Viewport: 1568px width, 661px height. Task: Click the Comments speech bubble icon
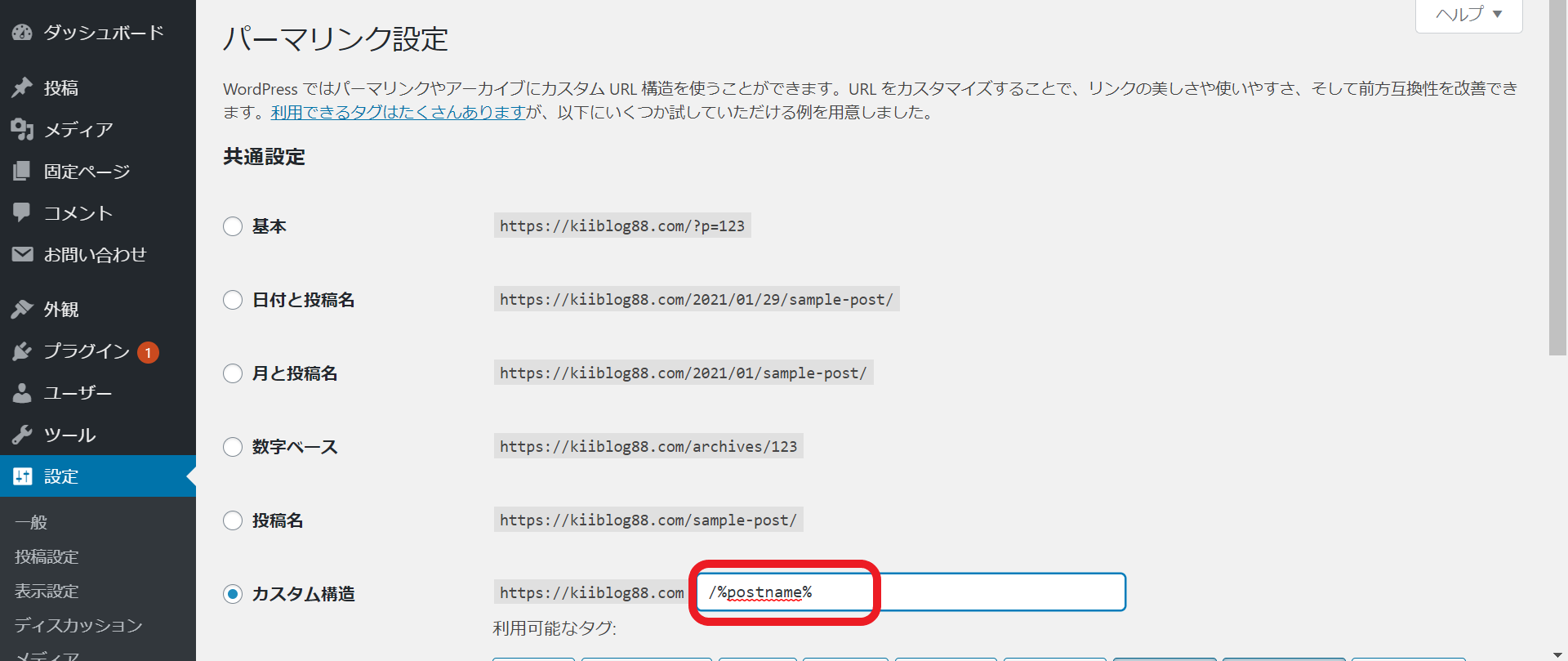pos(22,212)
